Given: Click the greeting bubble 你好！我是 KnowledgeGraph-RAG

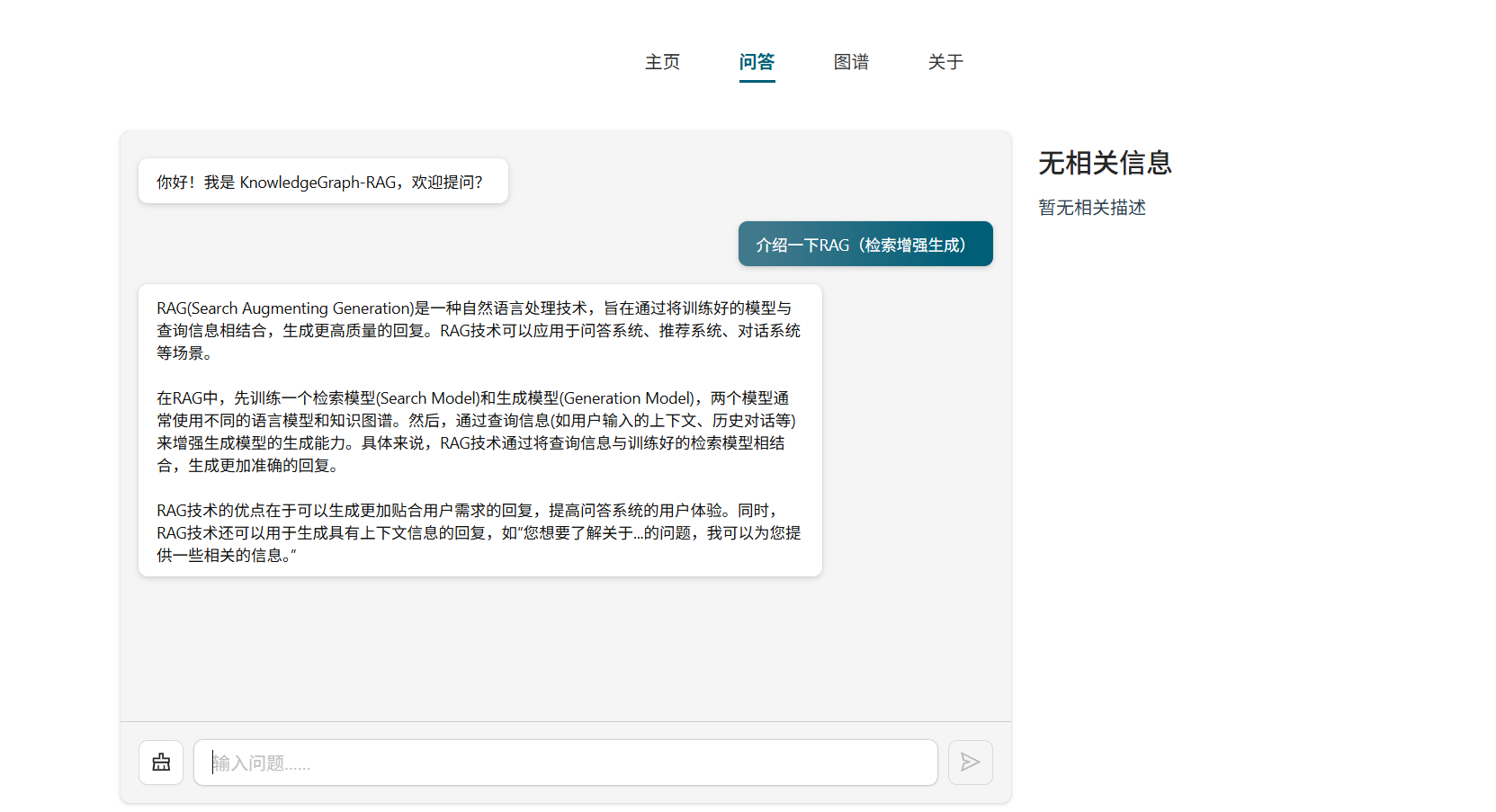Looking at the screenshot, I should click(323, 181).
